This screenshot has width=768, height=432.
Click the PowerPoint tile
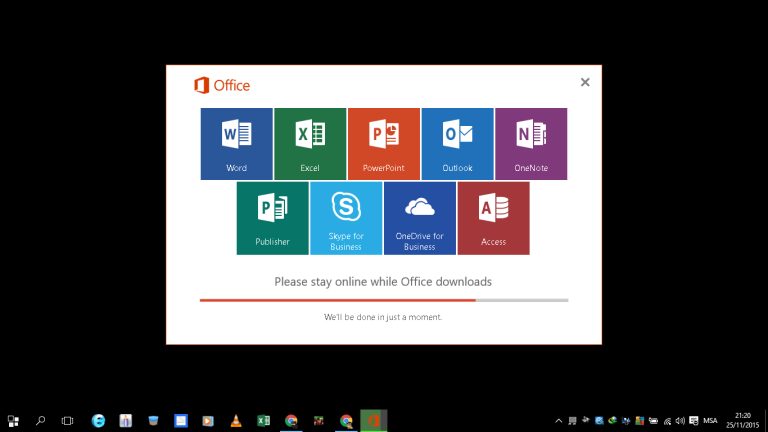click(384, 144)
